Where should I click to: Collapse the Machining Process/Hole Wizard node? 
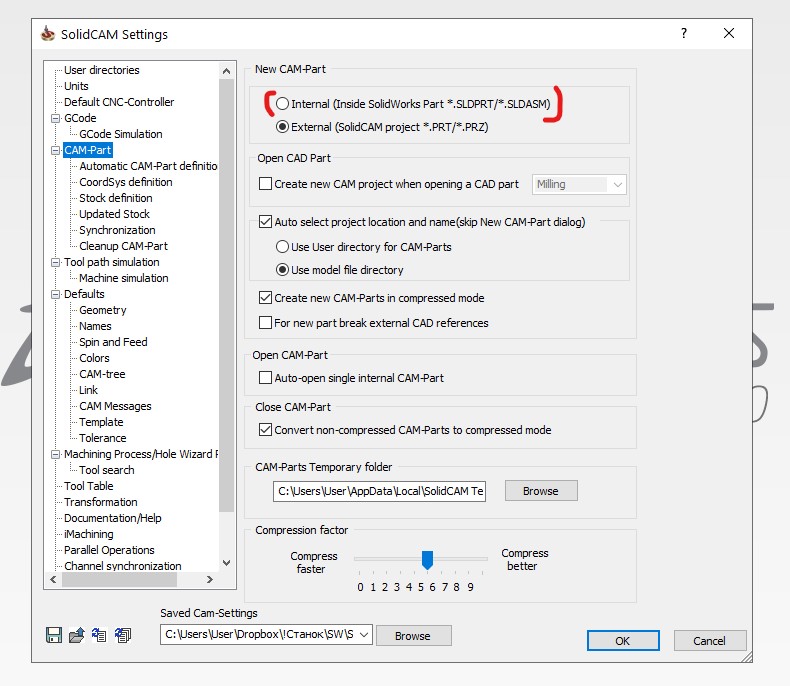pyautogui.click(x=55, y=454)
